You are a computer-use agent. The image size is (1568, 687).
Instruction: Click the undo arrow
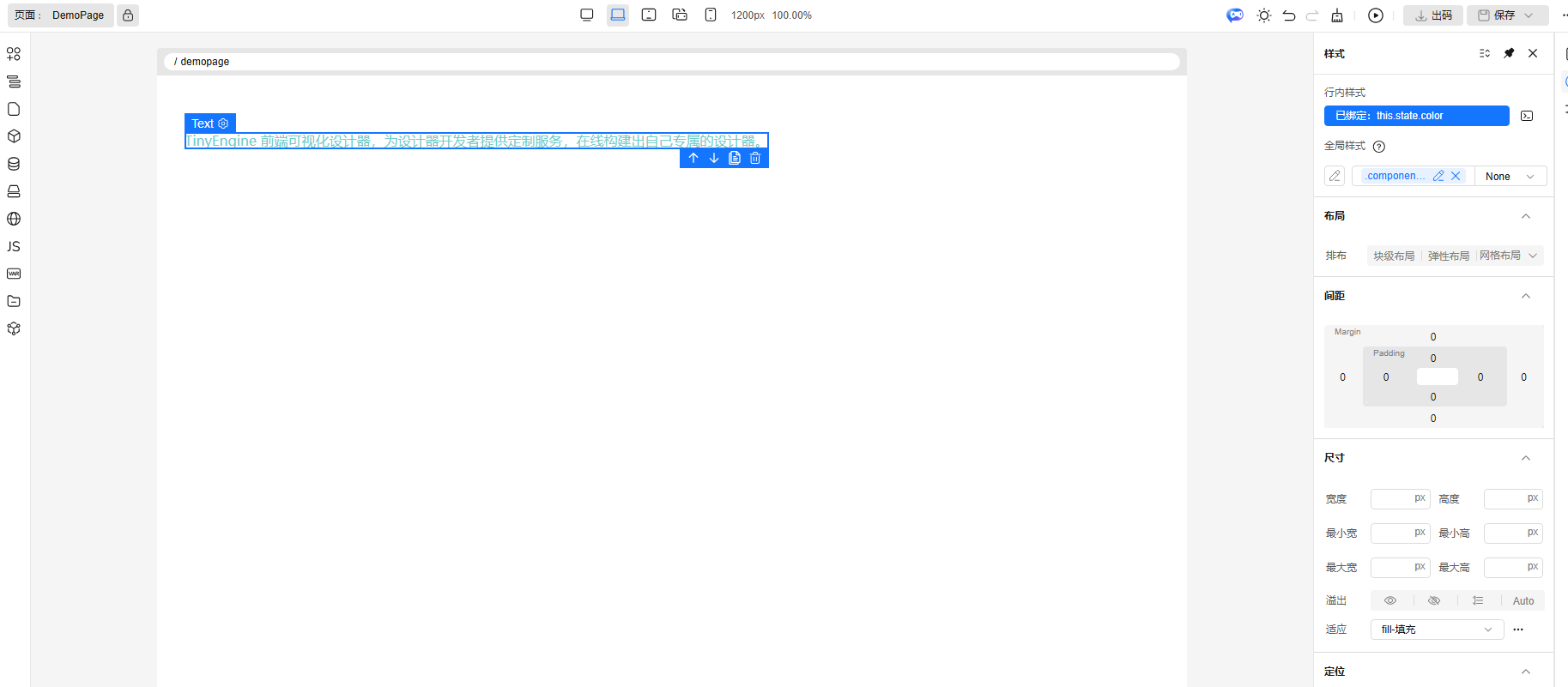pyautogui.click(x=1288, y=15)
